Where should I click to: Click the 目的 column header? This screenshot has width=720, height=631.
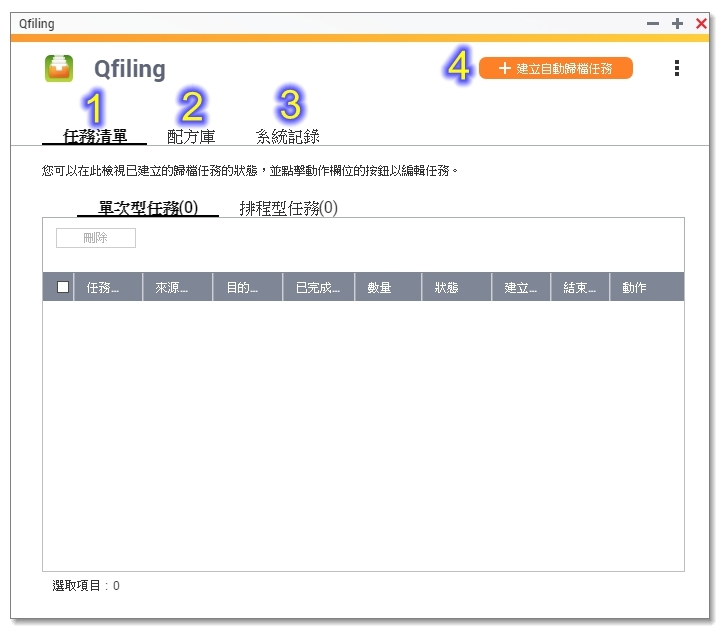pos(248,287)
